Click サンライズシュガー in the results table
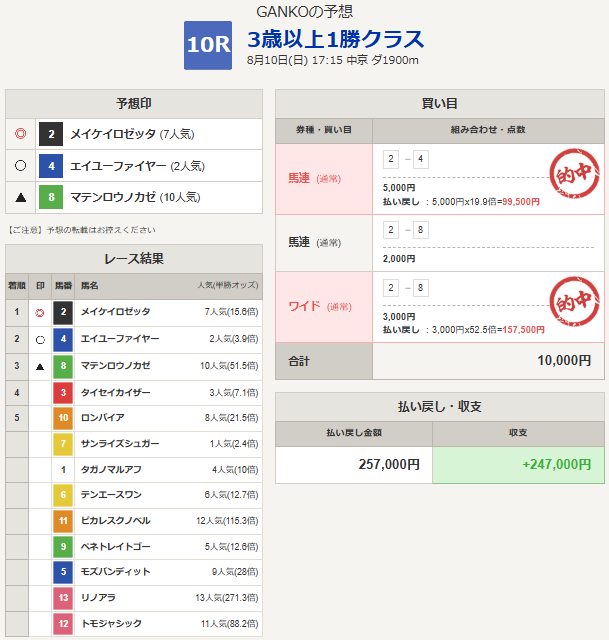This screenshot has height=640, width=609. point(120,444)
